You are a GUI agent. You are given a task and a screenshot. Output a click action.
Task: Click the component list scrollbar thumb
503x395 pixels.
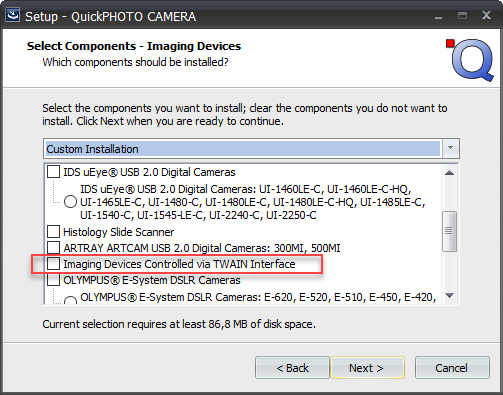(x=449, y=231)
